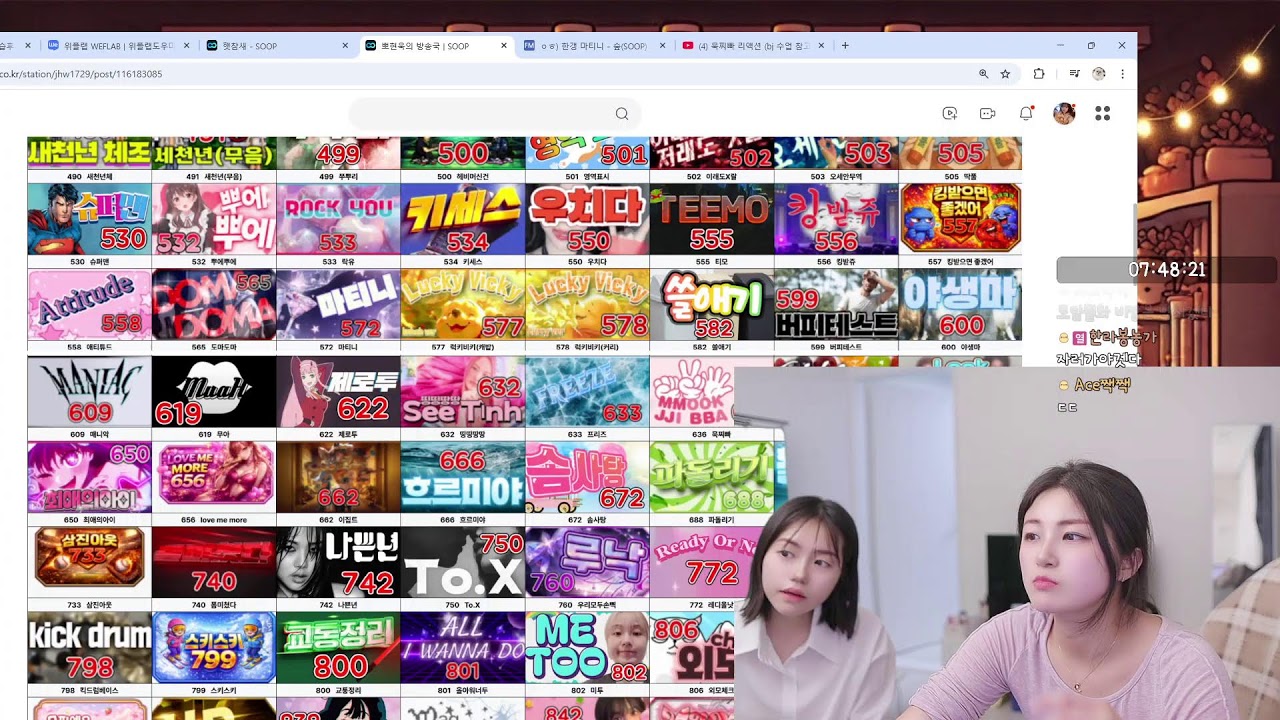This screenshot has width=1280, height=720.
Task: Select the 798 kick drum thumbnail
Action: click(89, 648)
